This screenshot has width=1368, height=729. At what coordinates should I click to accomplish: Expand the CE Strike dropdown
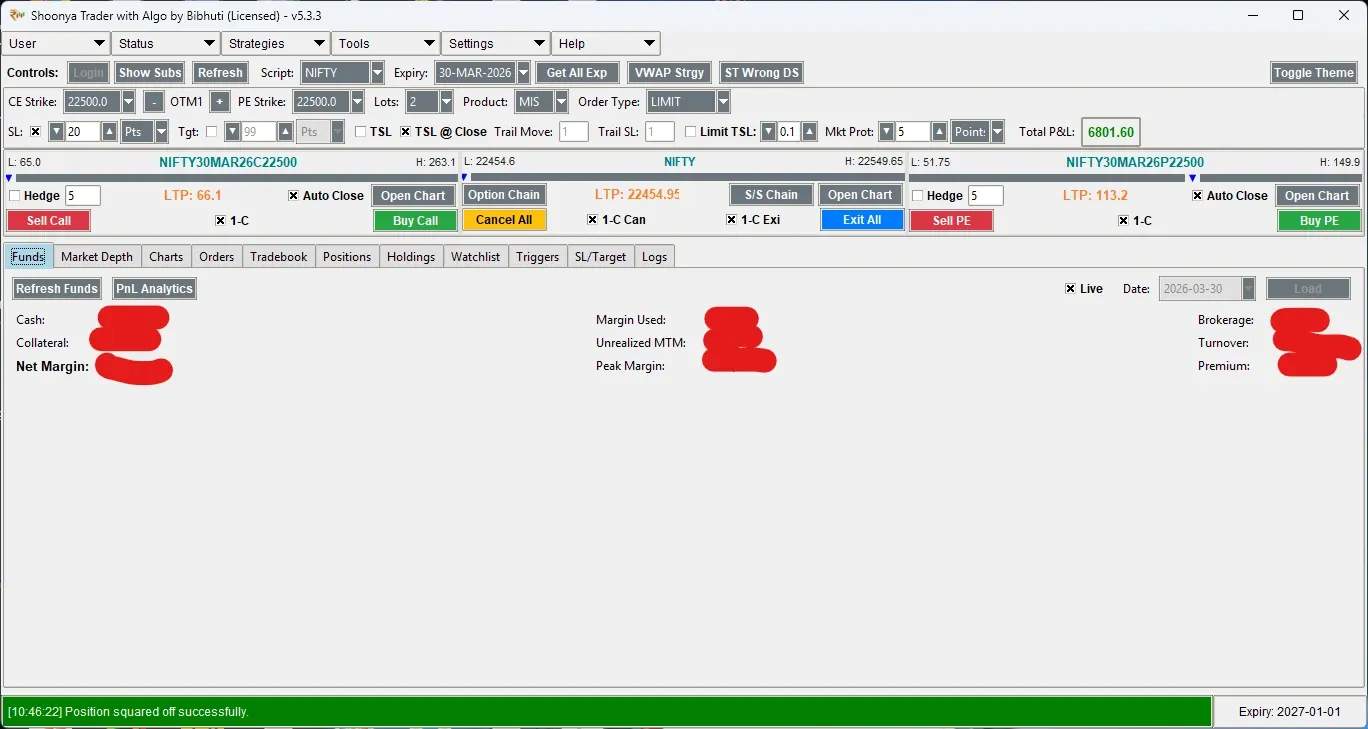[x=128, y=102]
